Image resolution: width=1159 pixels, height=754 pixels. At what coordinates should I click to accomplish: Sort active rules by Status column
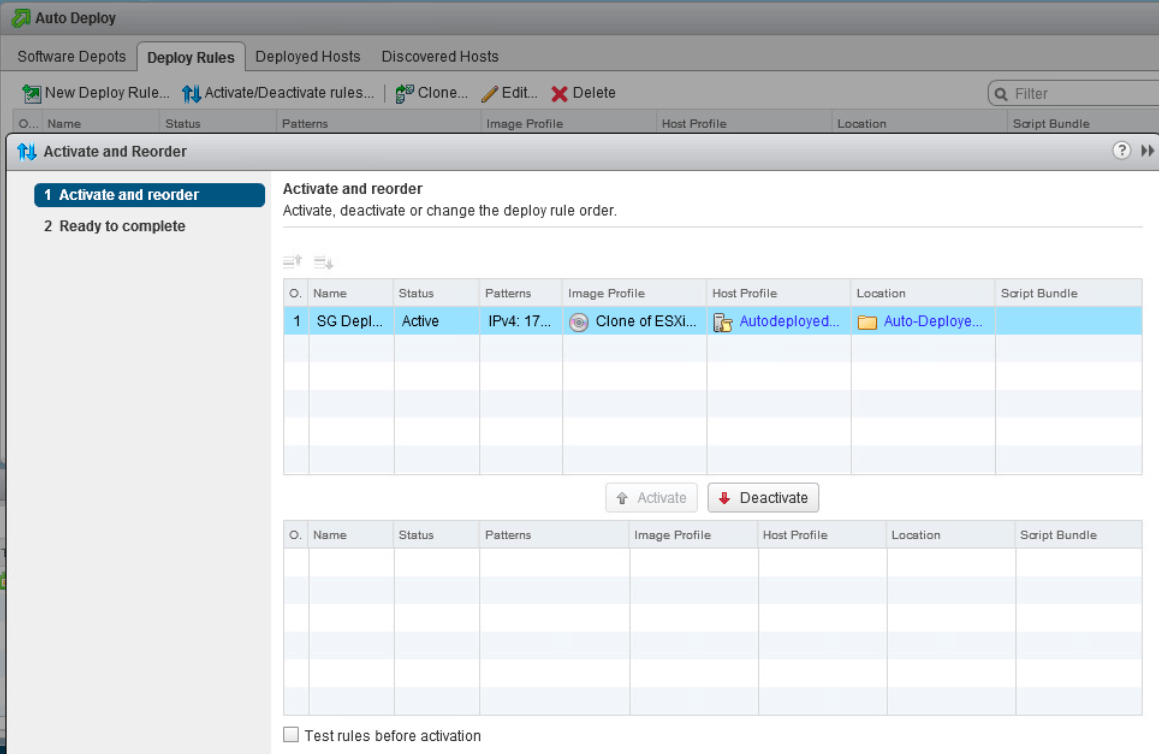coord(436,293)
